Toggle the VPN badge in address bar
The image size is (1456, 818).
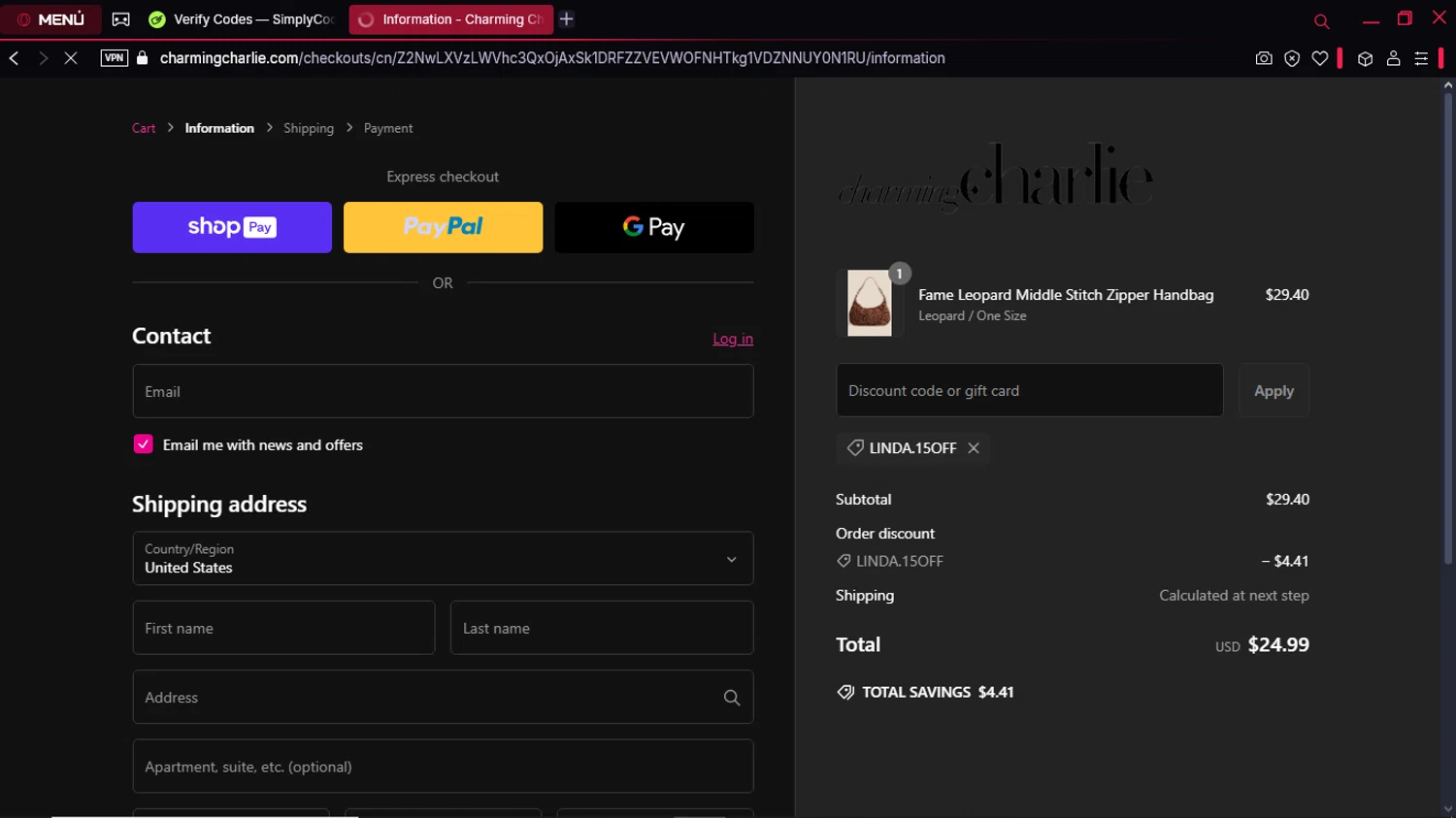[115, 58]
